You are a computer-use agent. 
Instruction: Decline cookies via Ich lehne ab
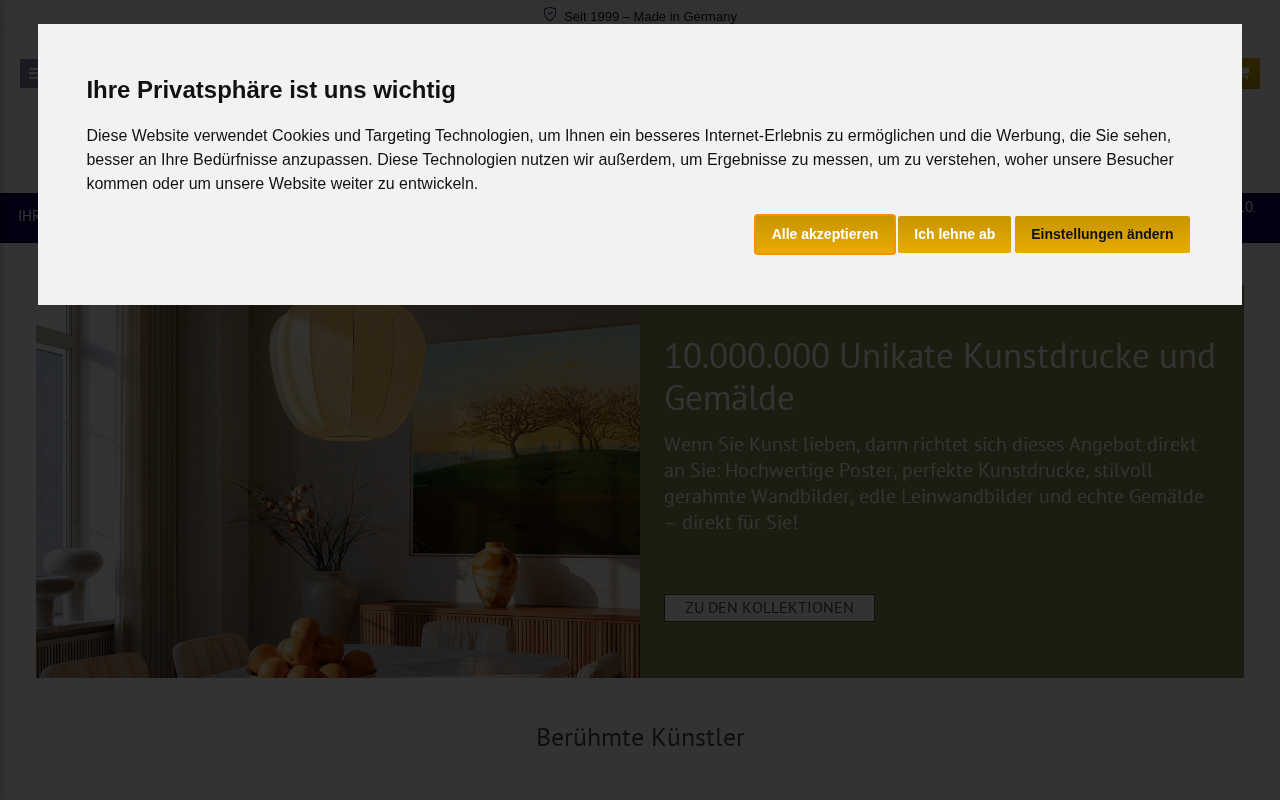954,234
